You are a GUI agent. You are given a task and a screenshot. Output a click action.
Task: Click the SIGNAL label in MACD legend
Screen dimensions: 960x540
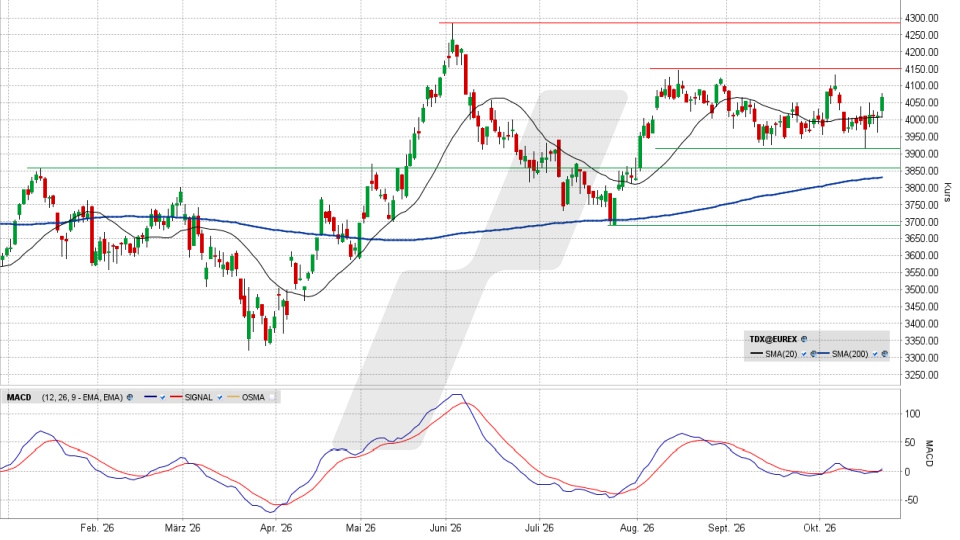coord(198,397)
